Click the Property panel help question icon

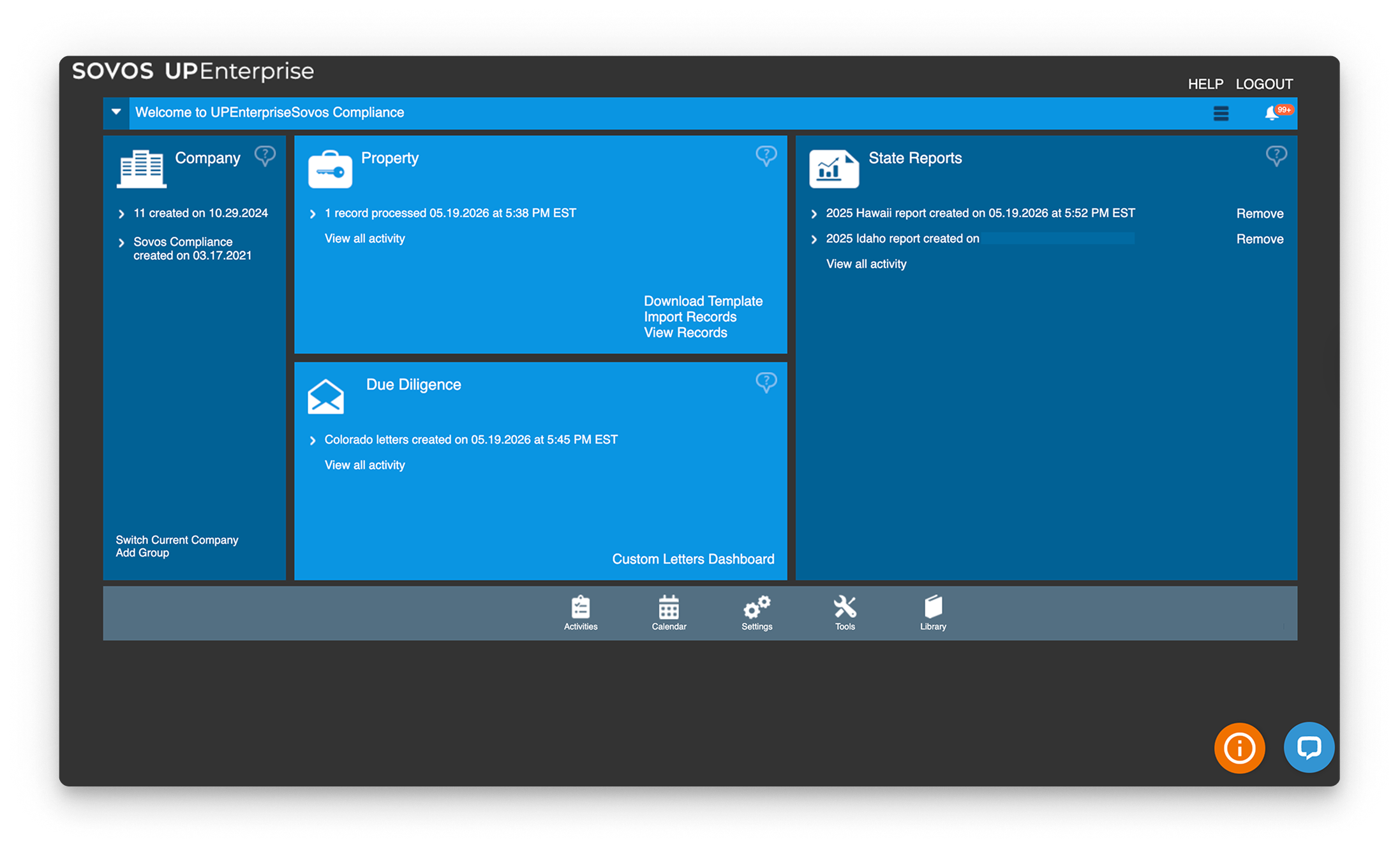tap(766, 155)
